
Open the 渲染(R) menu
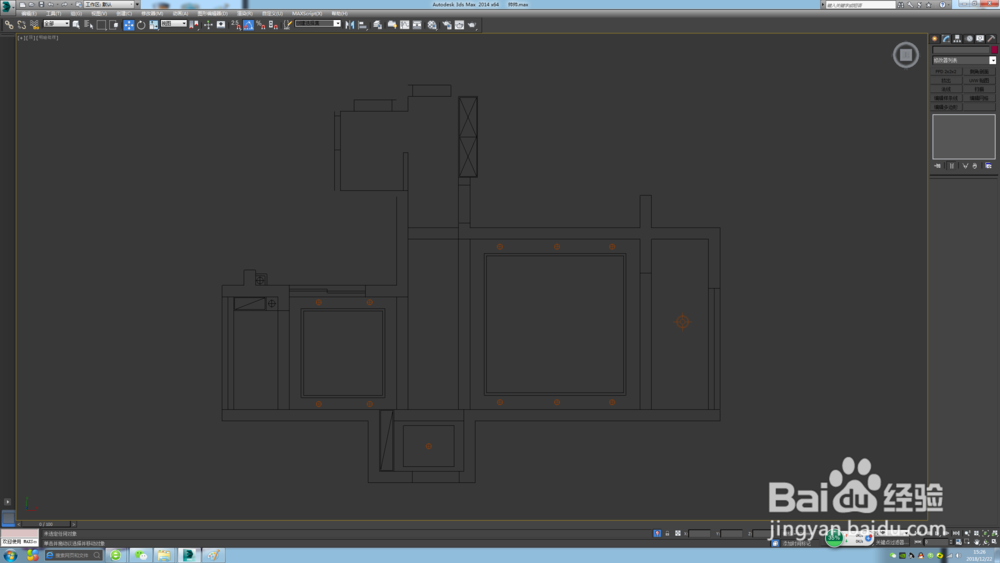click(x=244, y=13)
